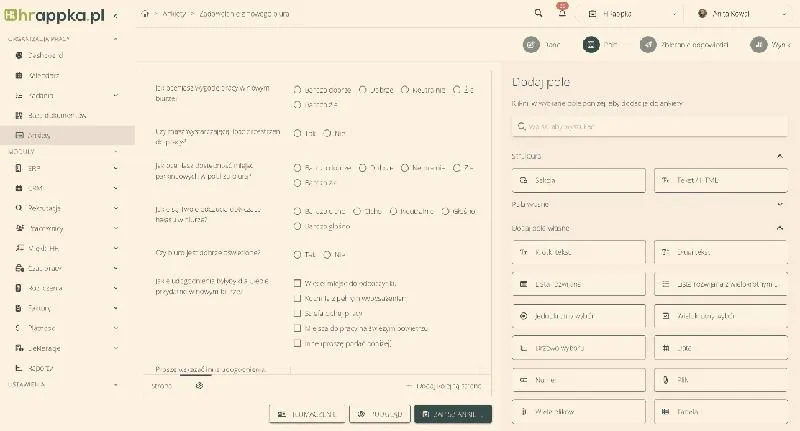
Task: Focus the field search box under Dodaj pole
Action: click(649, 126)
